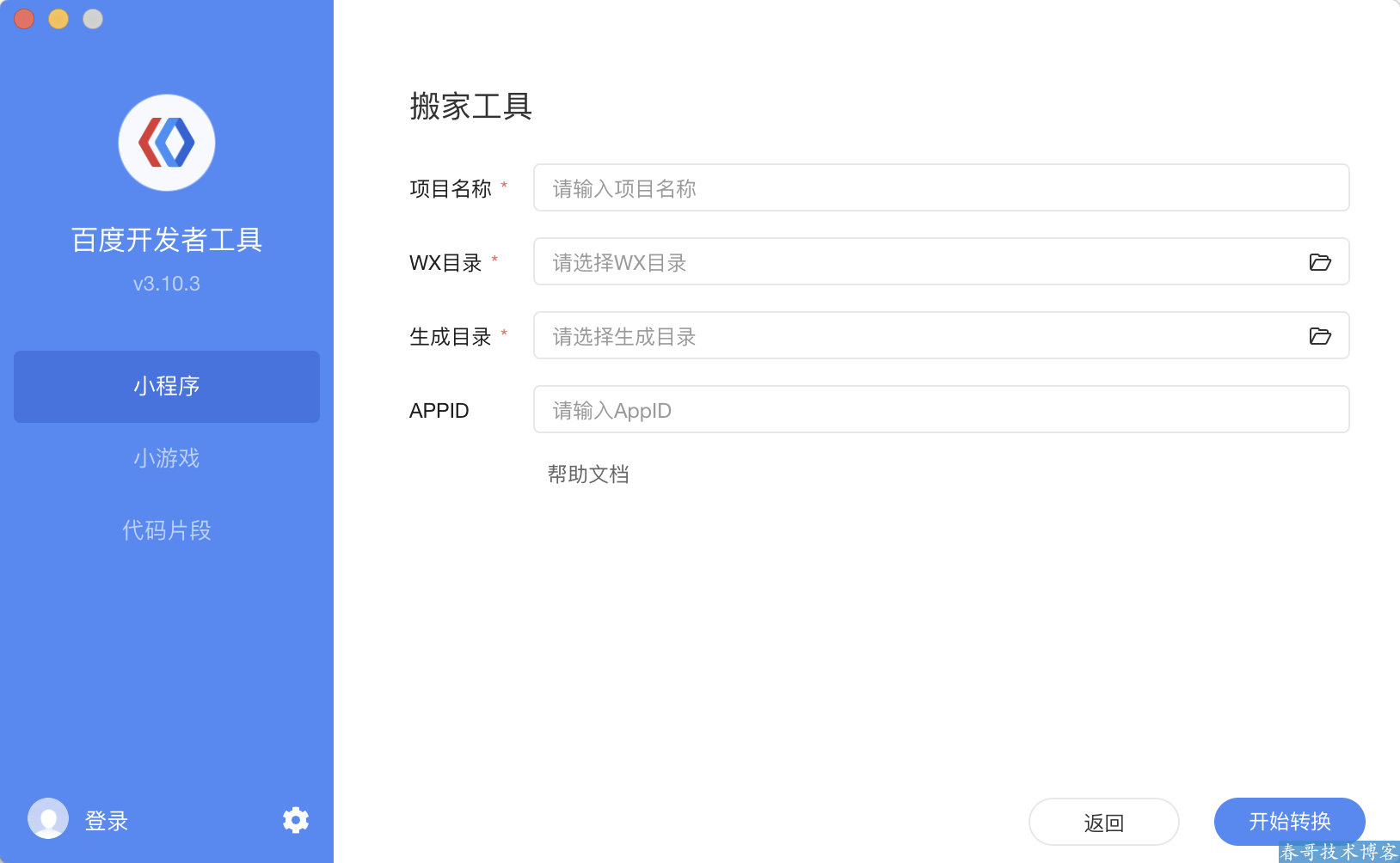Close the window with red button
Viewport: 1400px width, 863px height.
pos(24,19)
